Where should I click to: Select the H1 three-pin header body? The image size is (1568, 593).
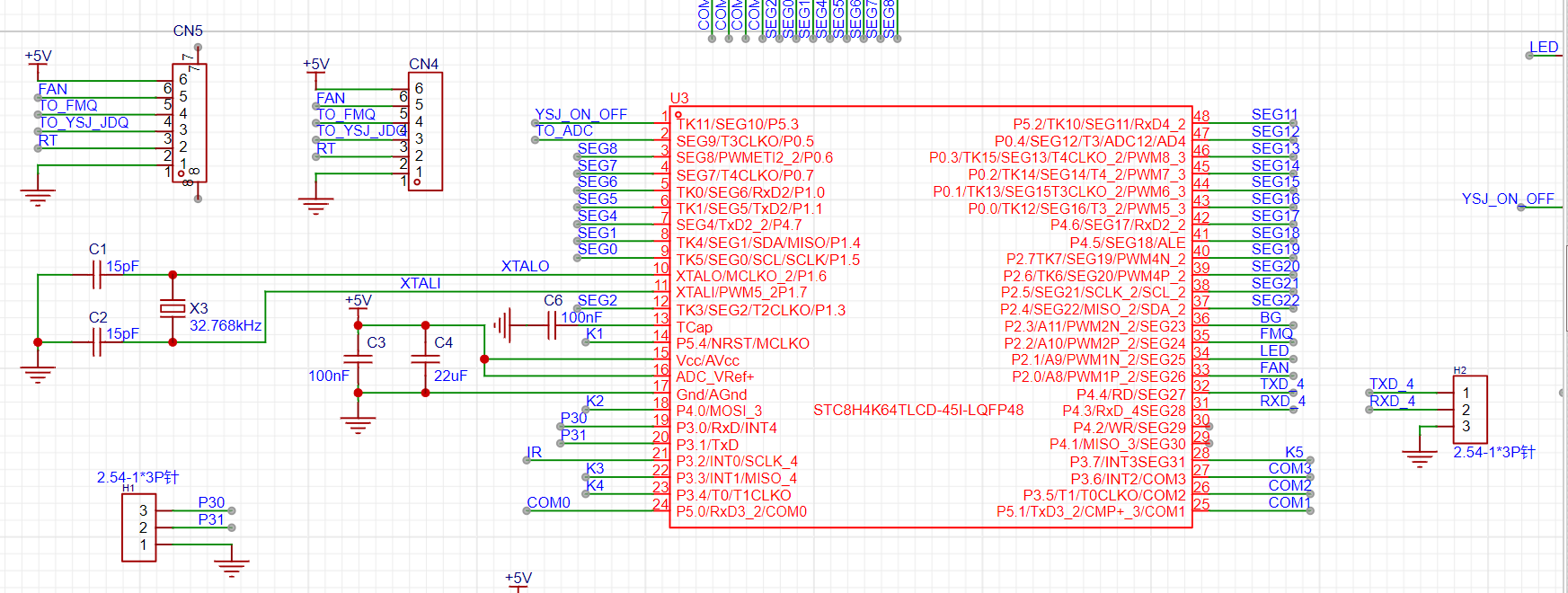[x=139, y=527]
